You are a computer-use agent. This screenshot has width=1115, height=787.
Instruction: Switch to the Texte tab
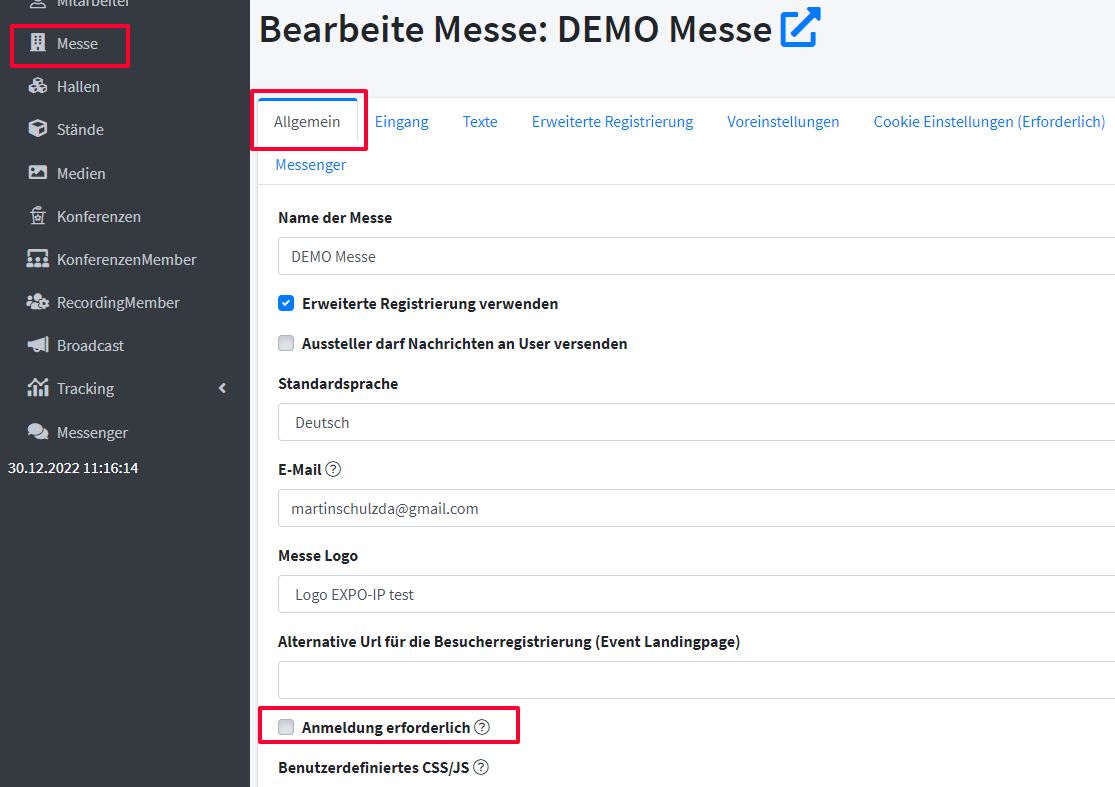[479, 121]
